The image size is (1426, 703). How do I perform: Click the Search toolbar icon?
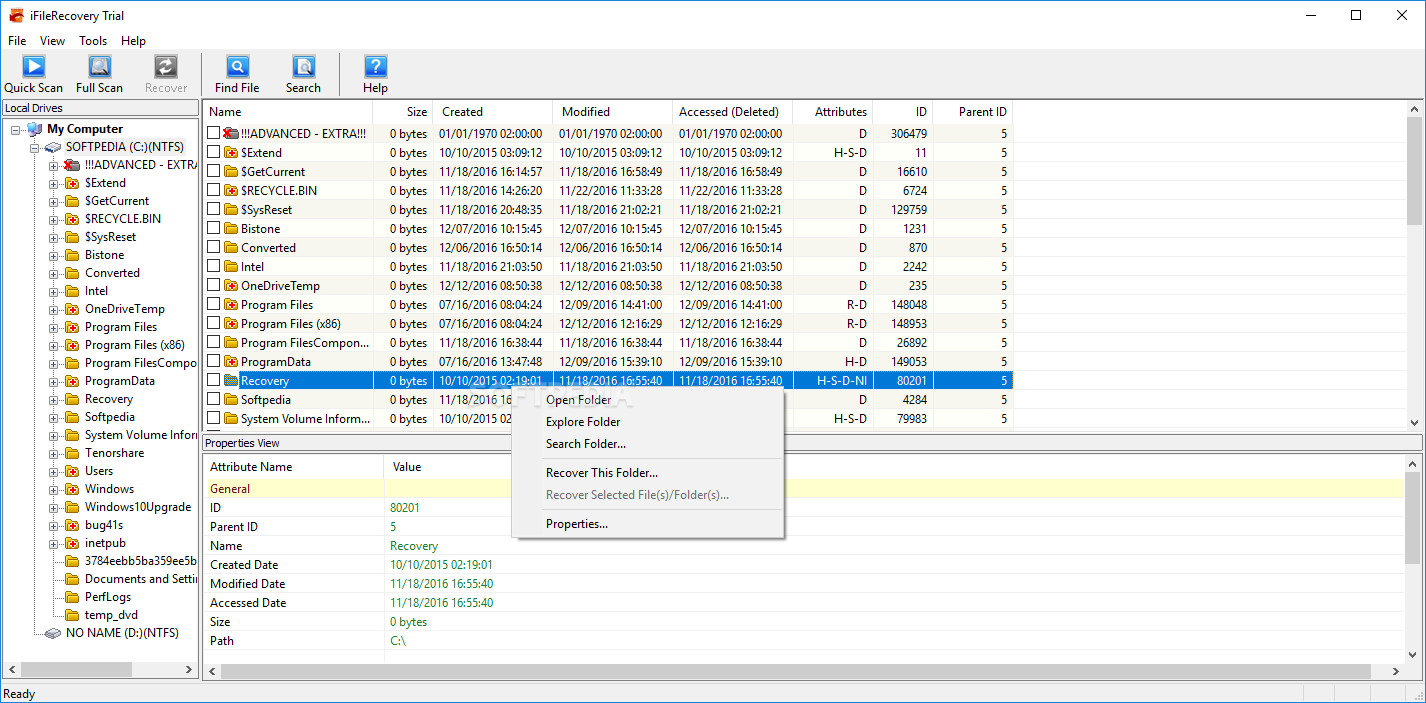(x=303, y=68)
